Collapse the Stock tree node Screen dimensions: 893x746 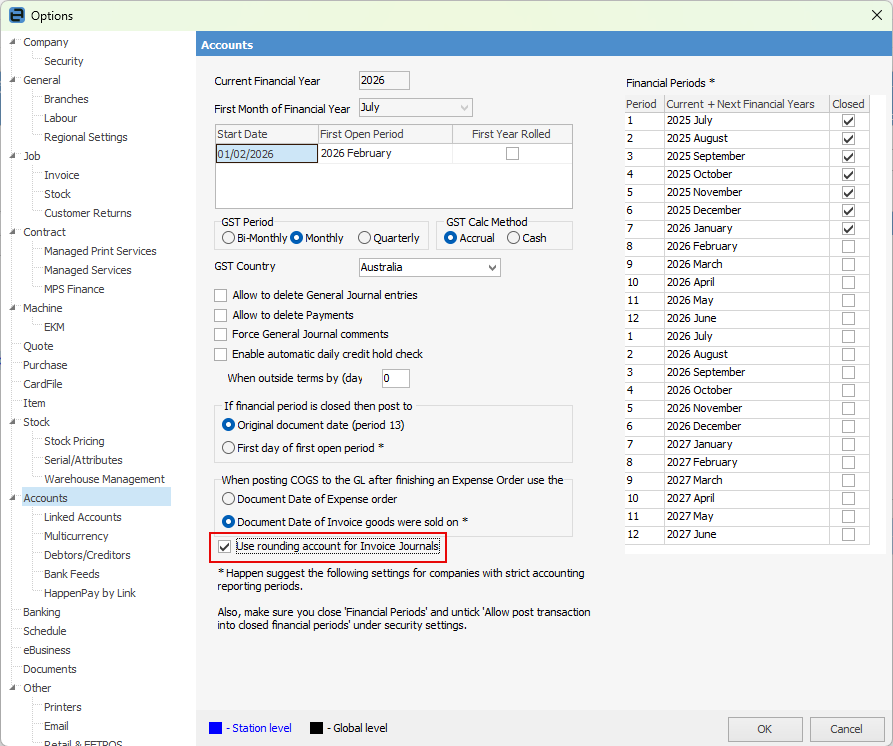pos(13,421)
